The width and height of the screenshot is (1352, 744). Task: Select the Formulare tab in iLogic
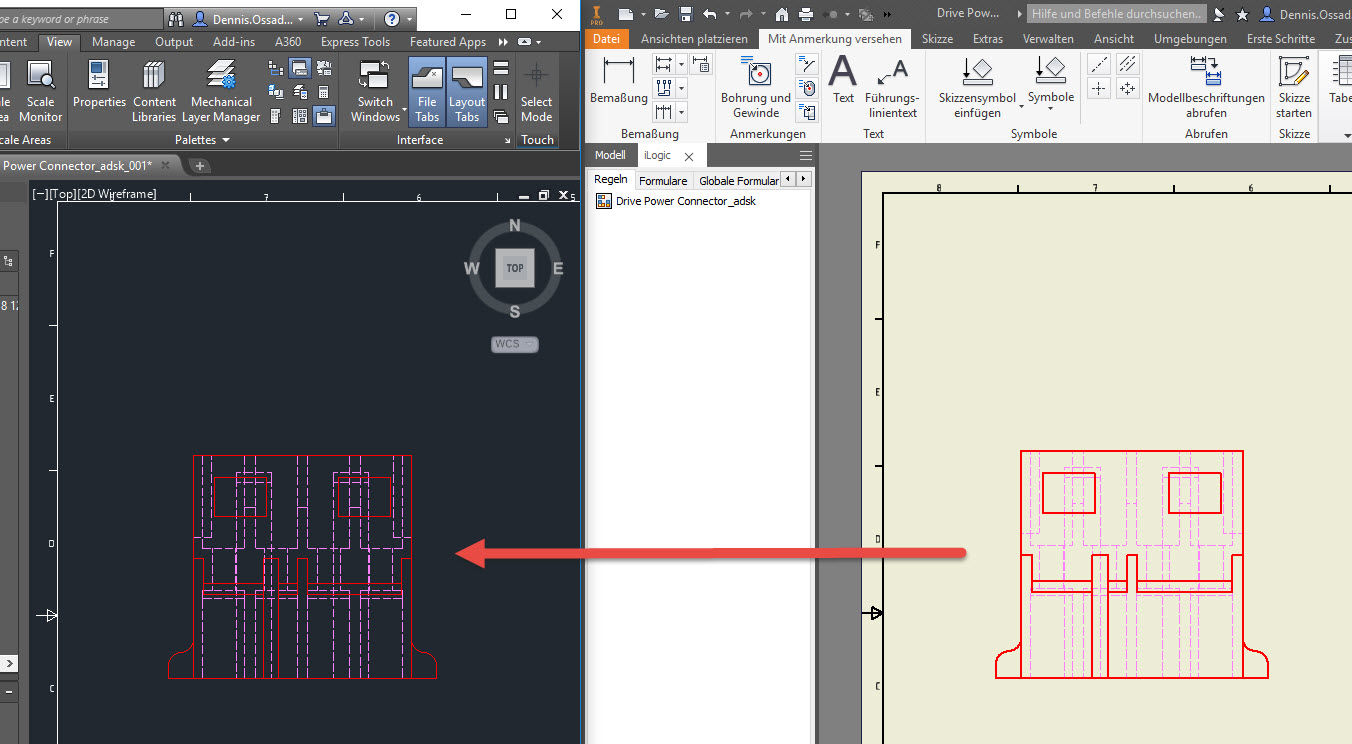(x=663, y=181)
